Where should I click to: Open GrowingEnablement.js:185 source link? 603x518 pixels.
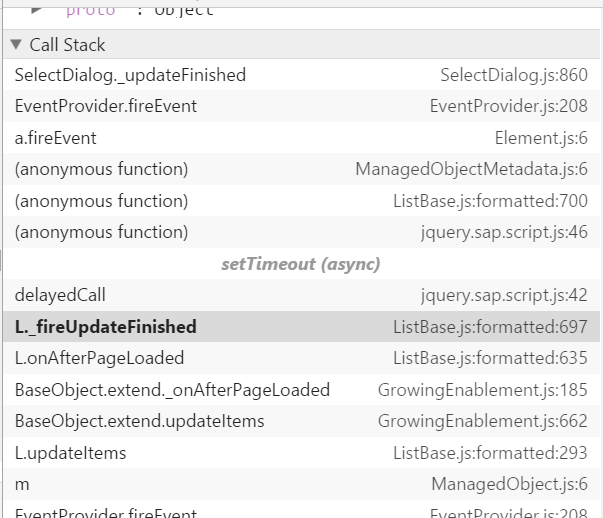tap(483, 390)
